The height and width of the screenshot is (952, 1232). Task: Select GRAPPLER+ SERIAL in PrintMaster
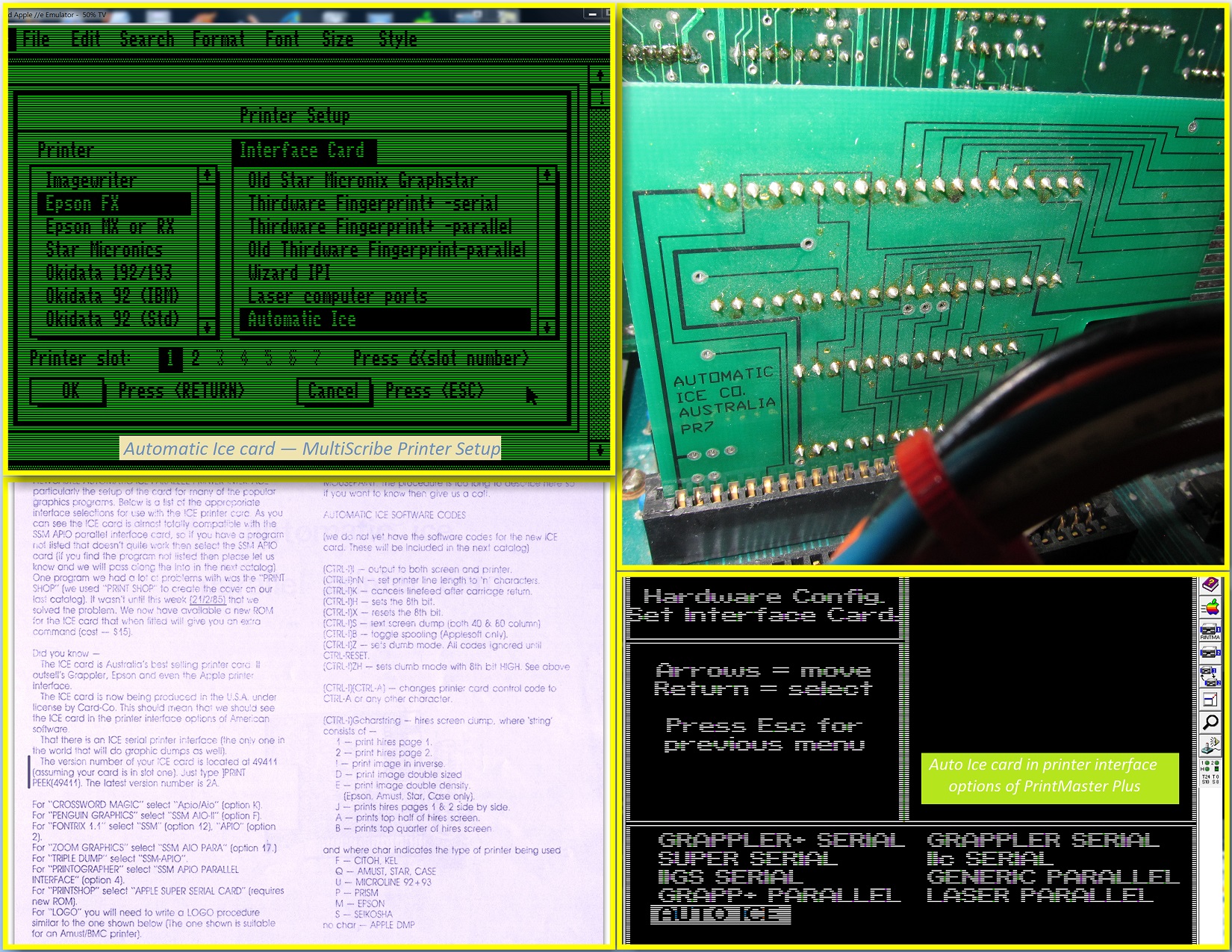click(781, 840)
